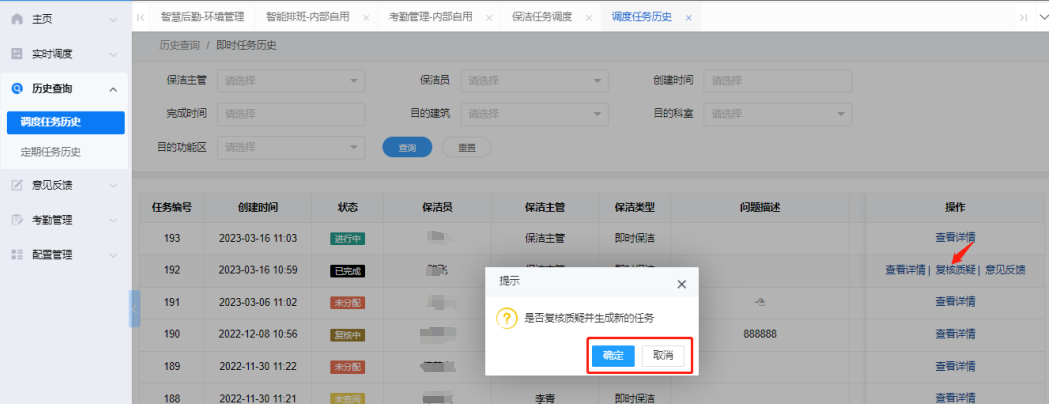Expand the 配置管理 menu chevron
The width and height of the screenshot is (1050, 404).
coord(113,255)
